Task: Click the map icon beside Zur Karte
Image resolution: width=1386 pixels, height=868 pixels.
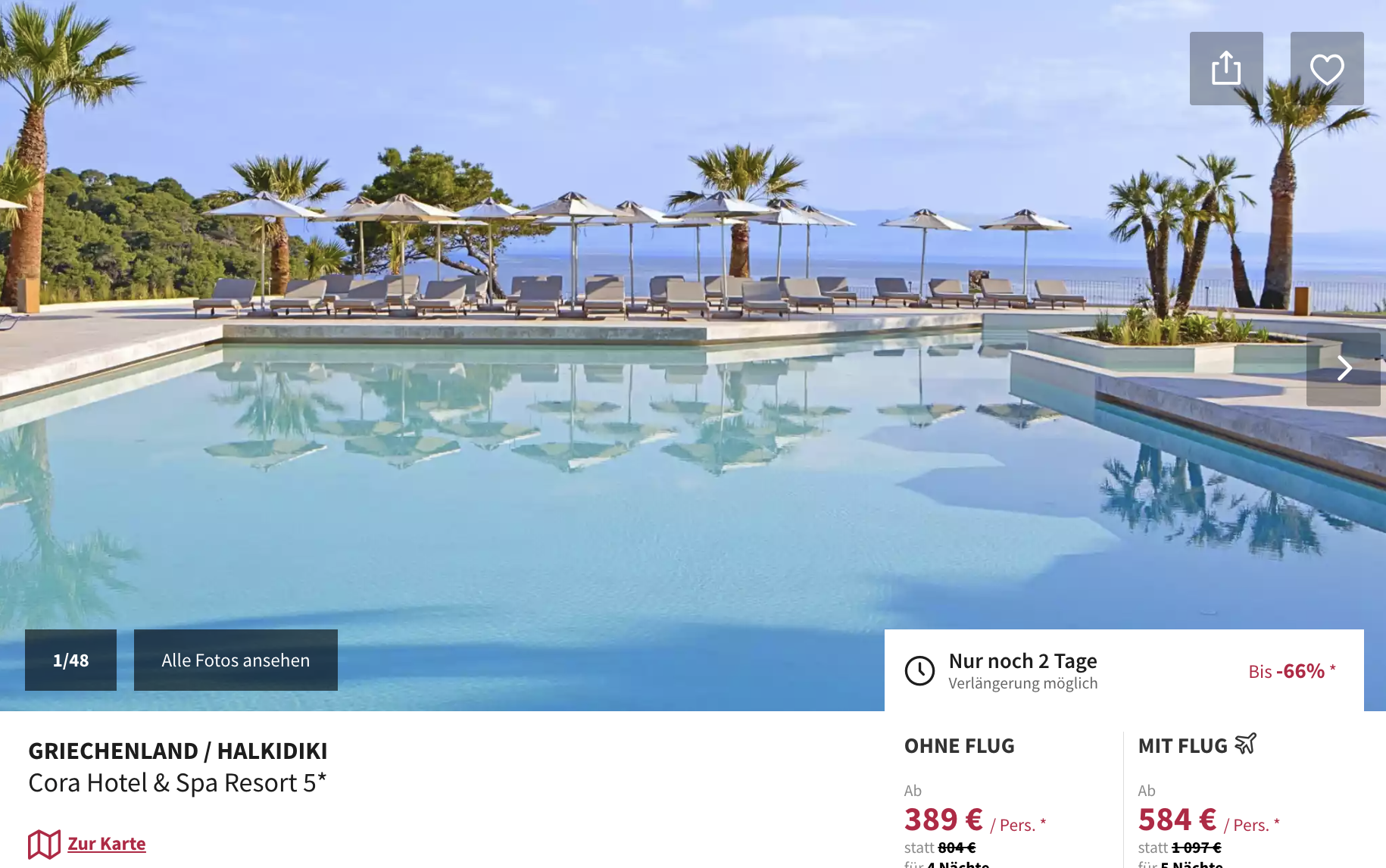Action: (44, 844)
